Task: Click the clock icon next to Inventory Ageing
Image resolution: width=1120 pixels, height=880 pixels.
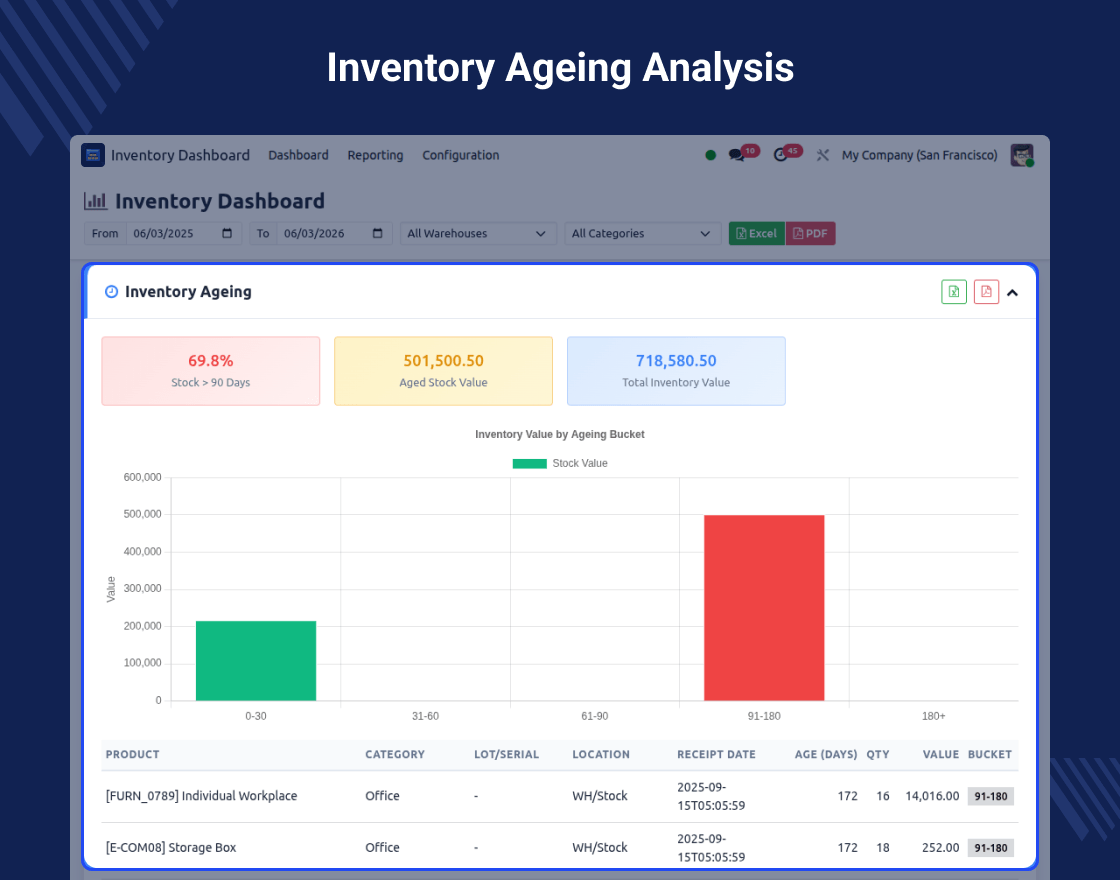Action: [111, 291]
